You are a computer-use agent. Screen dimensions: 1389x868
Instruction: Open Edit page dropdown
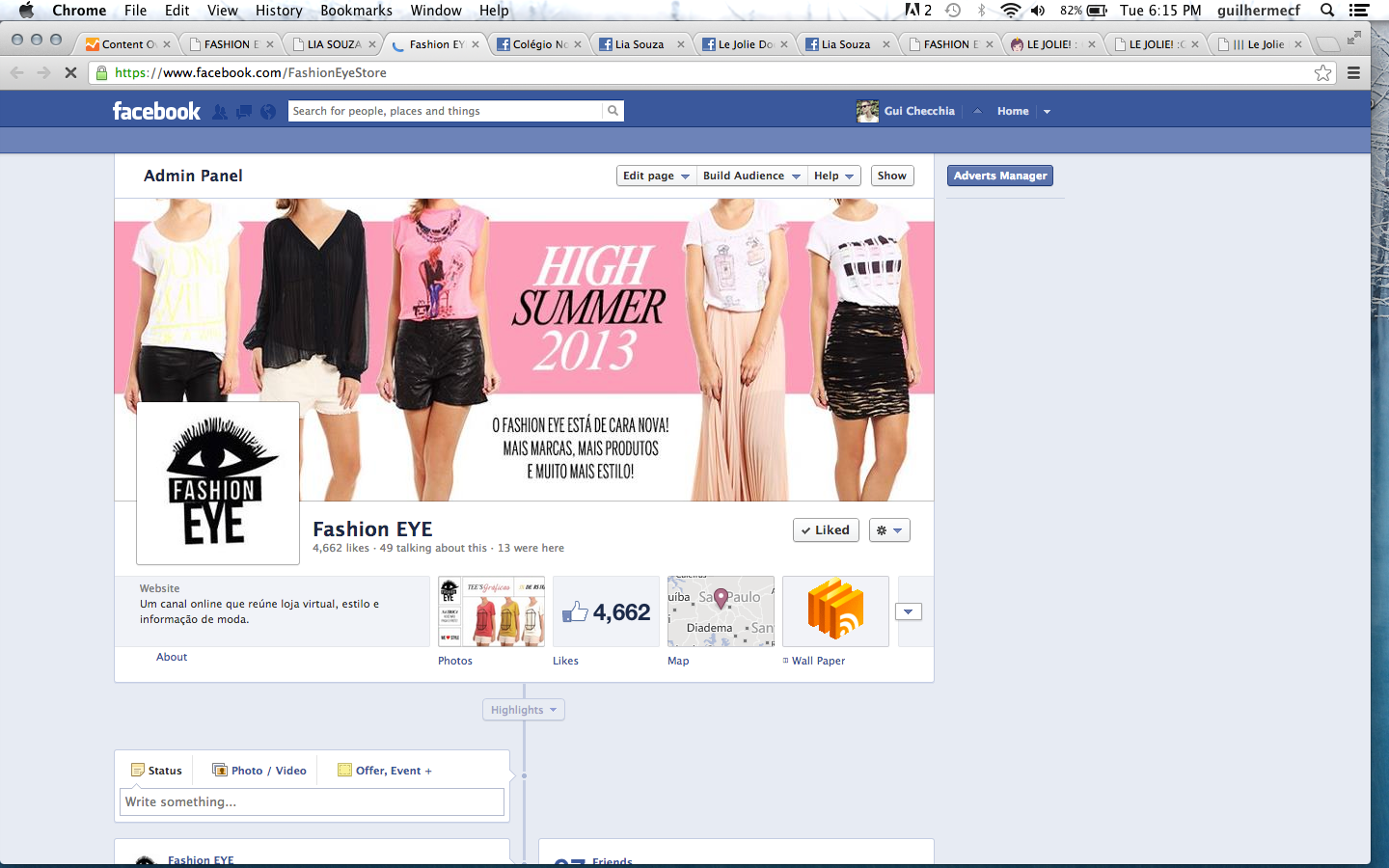(656, 176)
